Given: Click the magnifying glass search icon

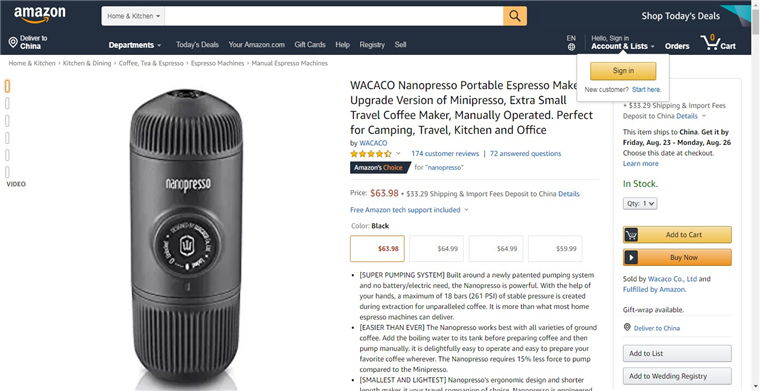Looking at the screenshot, I should click(515, 16).
